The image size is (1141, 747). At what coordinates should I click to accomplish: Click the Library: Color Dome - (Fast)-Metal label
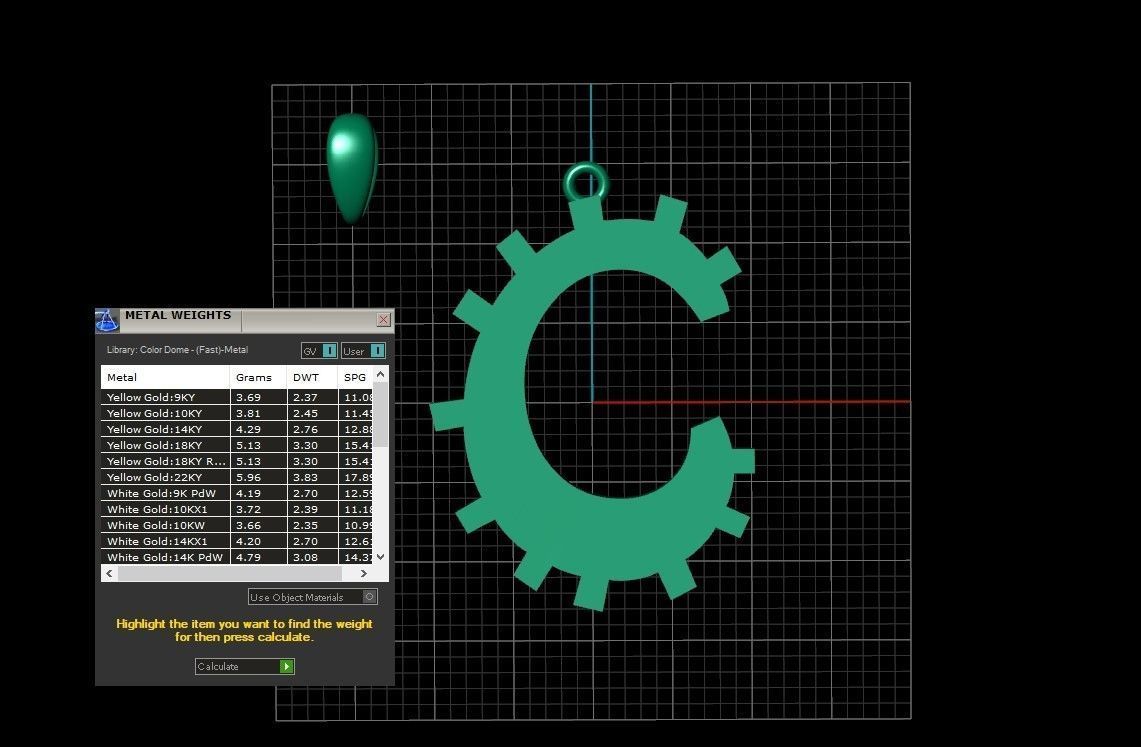point(178,350)
